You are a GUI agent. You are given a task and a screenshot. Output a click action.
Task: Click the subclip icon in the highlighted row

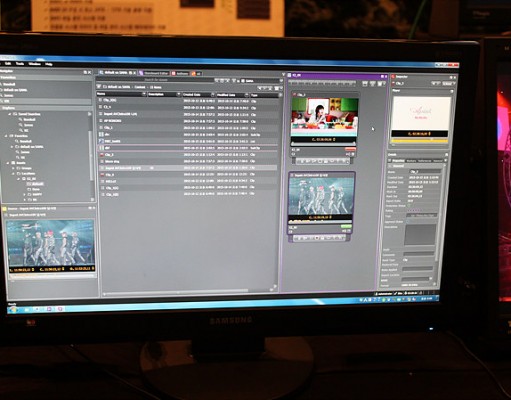coord(101,148)
